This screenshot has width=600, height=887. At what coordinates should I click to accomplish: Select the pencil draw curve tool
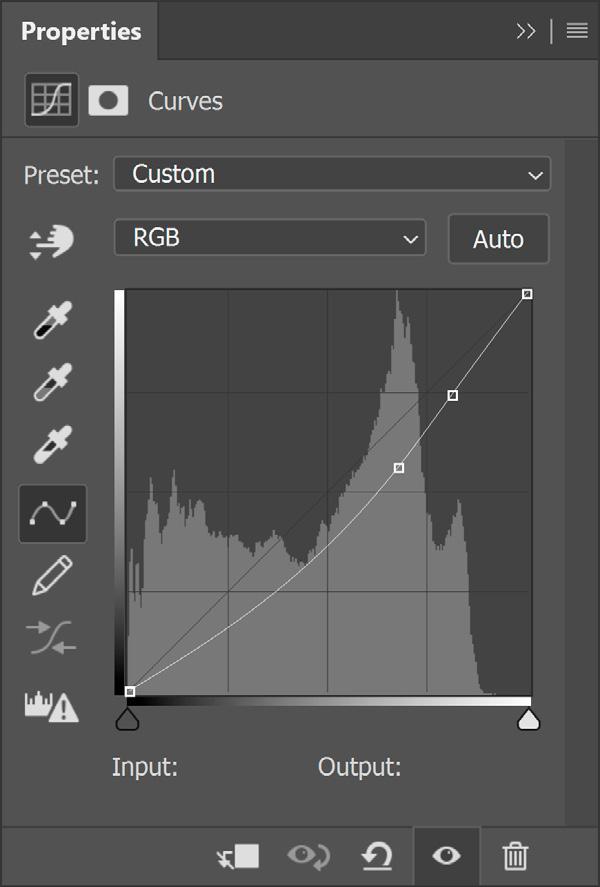pyautogui.click(x=53, y=575)
